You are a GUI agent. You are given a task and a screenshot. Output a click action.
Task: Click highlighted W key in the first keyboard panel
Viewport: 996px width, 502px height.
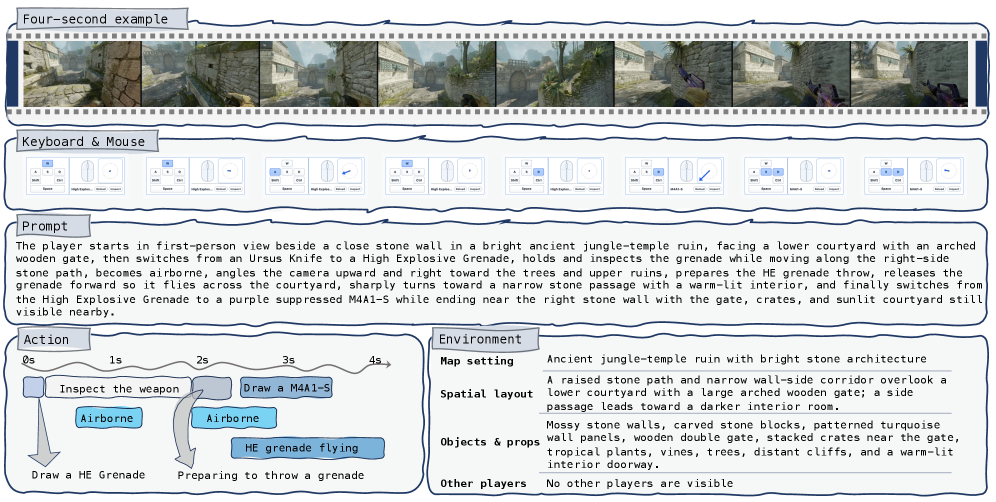48,163
